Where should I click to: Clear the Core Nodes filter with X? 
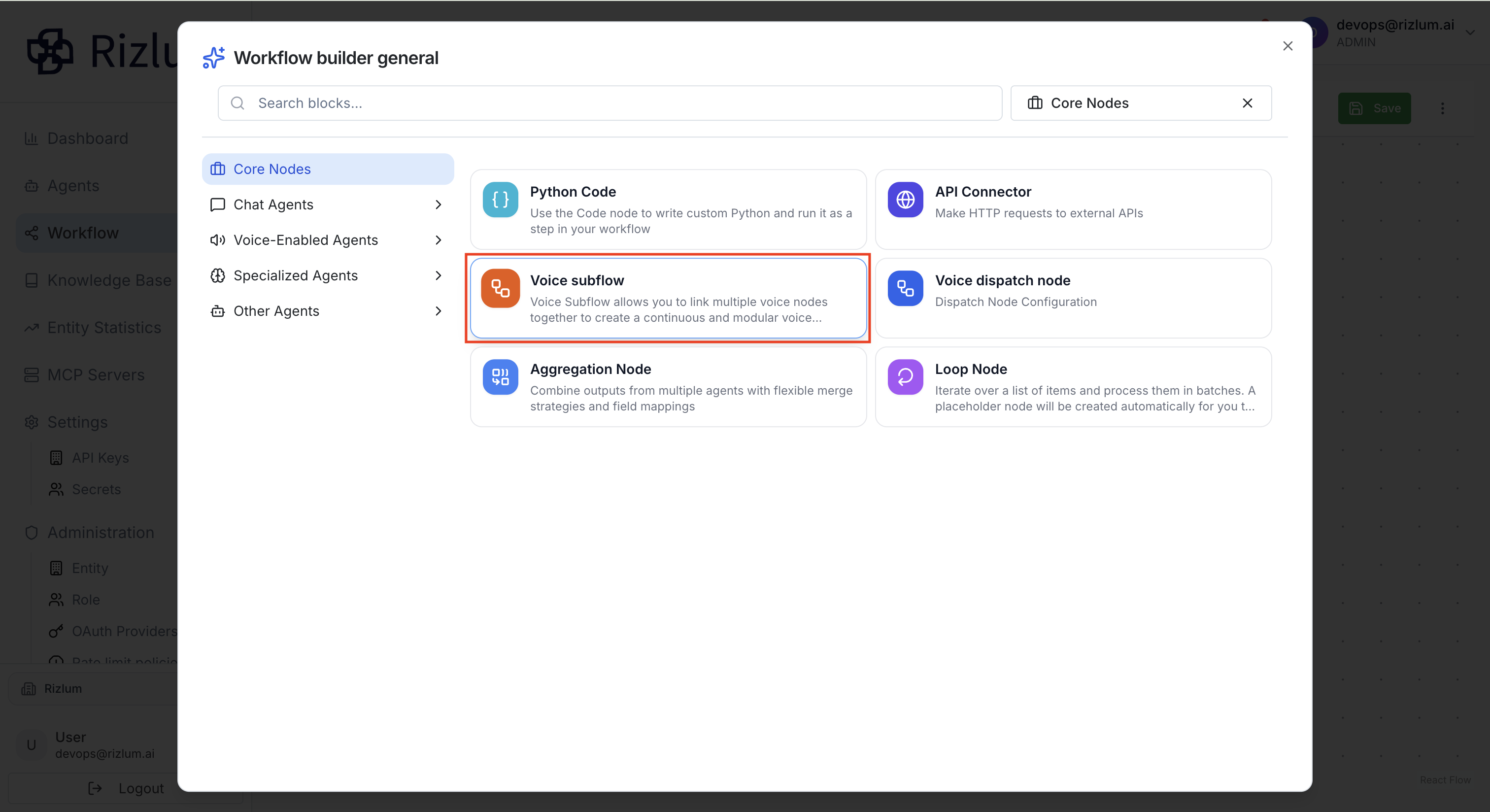(x=1247, y=103)
